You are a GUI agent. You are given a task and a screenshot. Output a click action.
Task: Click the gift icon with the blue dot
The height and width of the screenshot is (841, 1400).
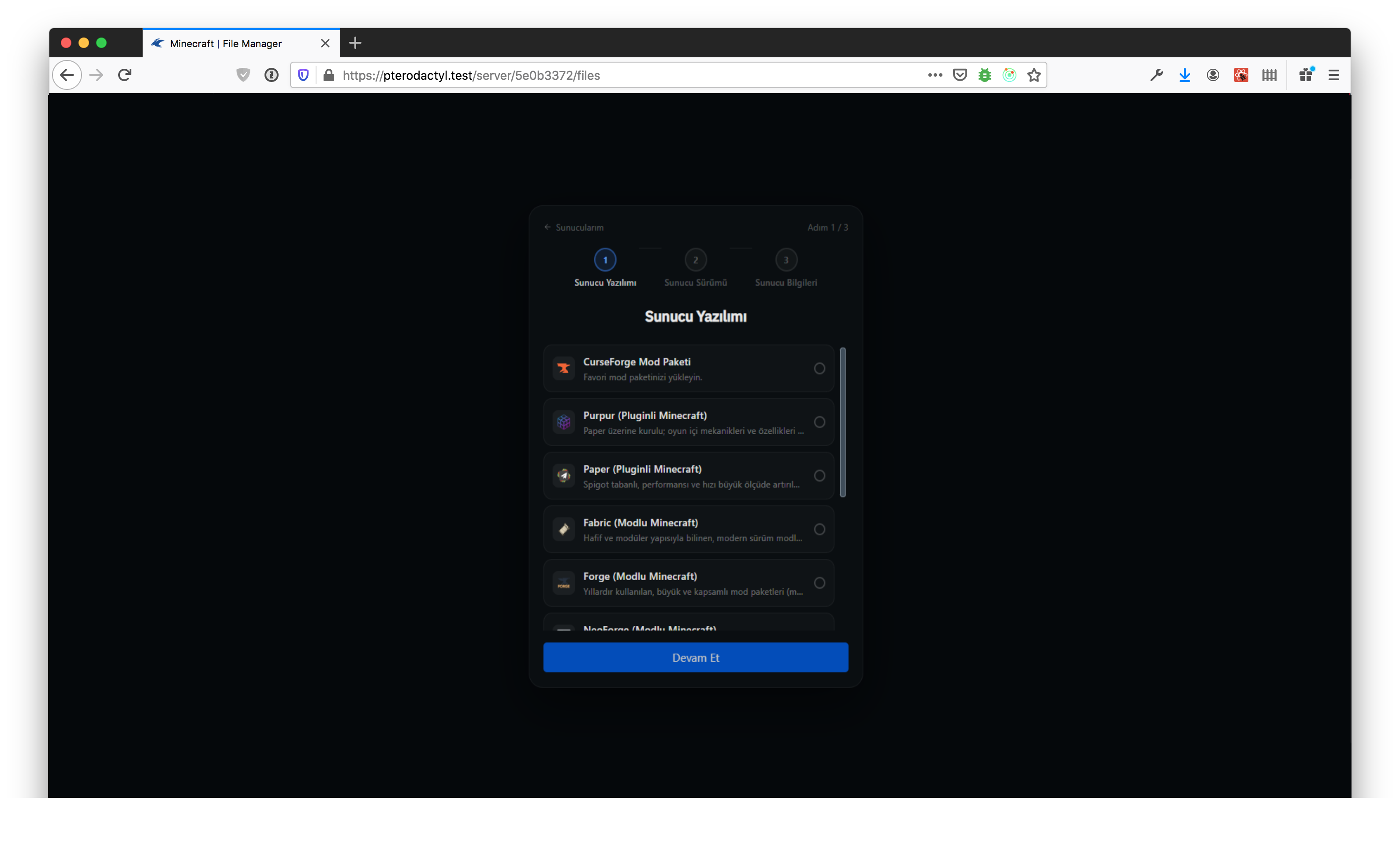point(1307,74)
